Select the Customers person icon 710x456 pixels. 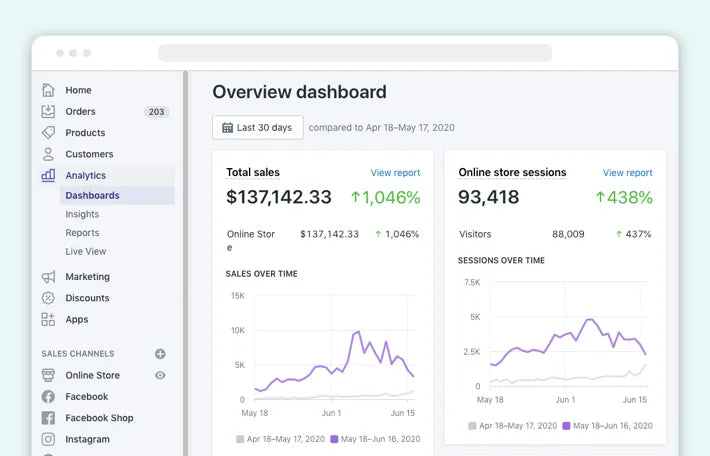48,154
